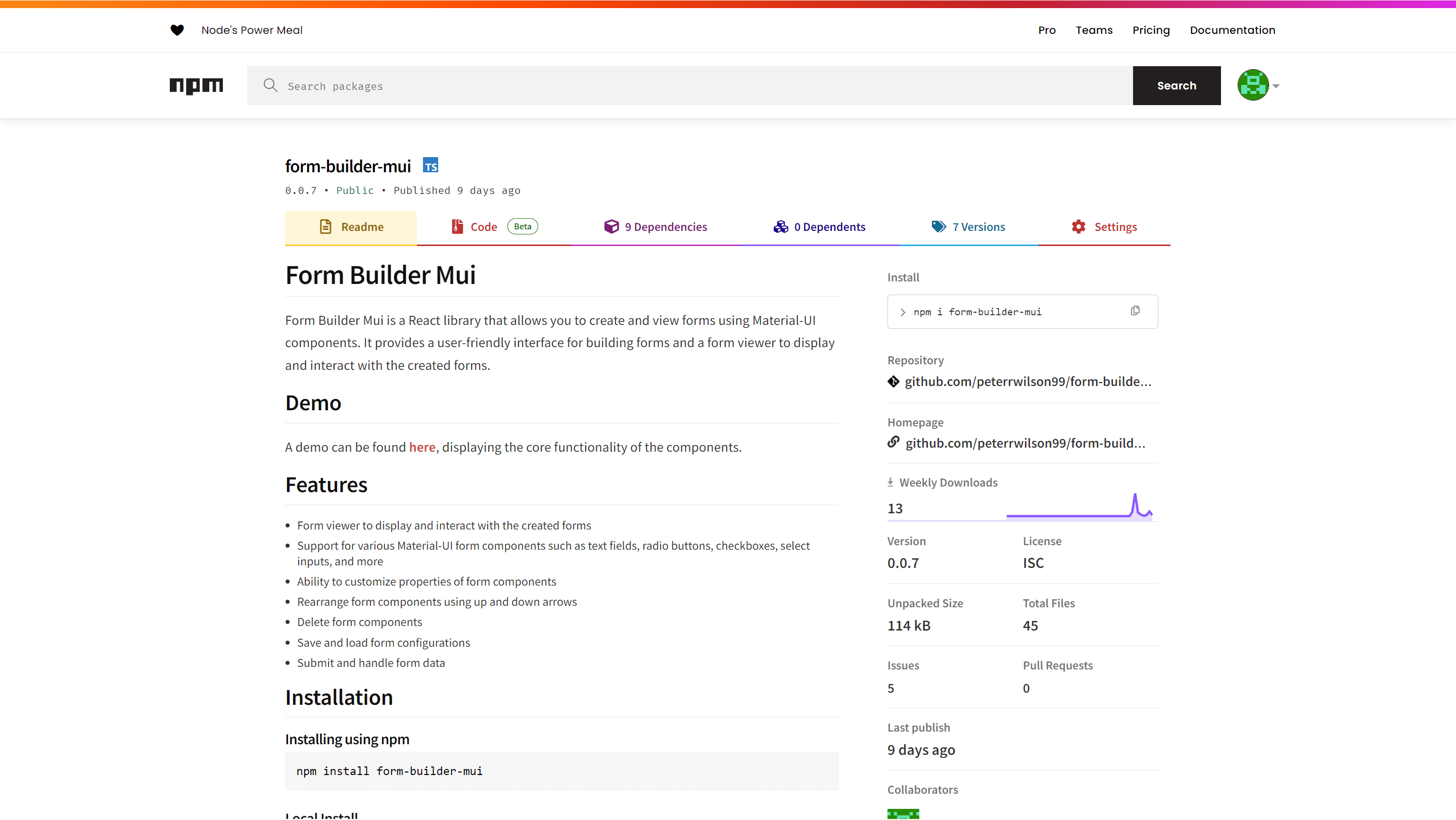Click the collaborator avatar at page bottom
The width and height of the screenshot is (1456, 820).
(903, 814)
